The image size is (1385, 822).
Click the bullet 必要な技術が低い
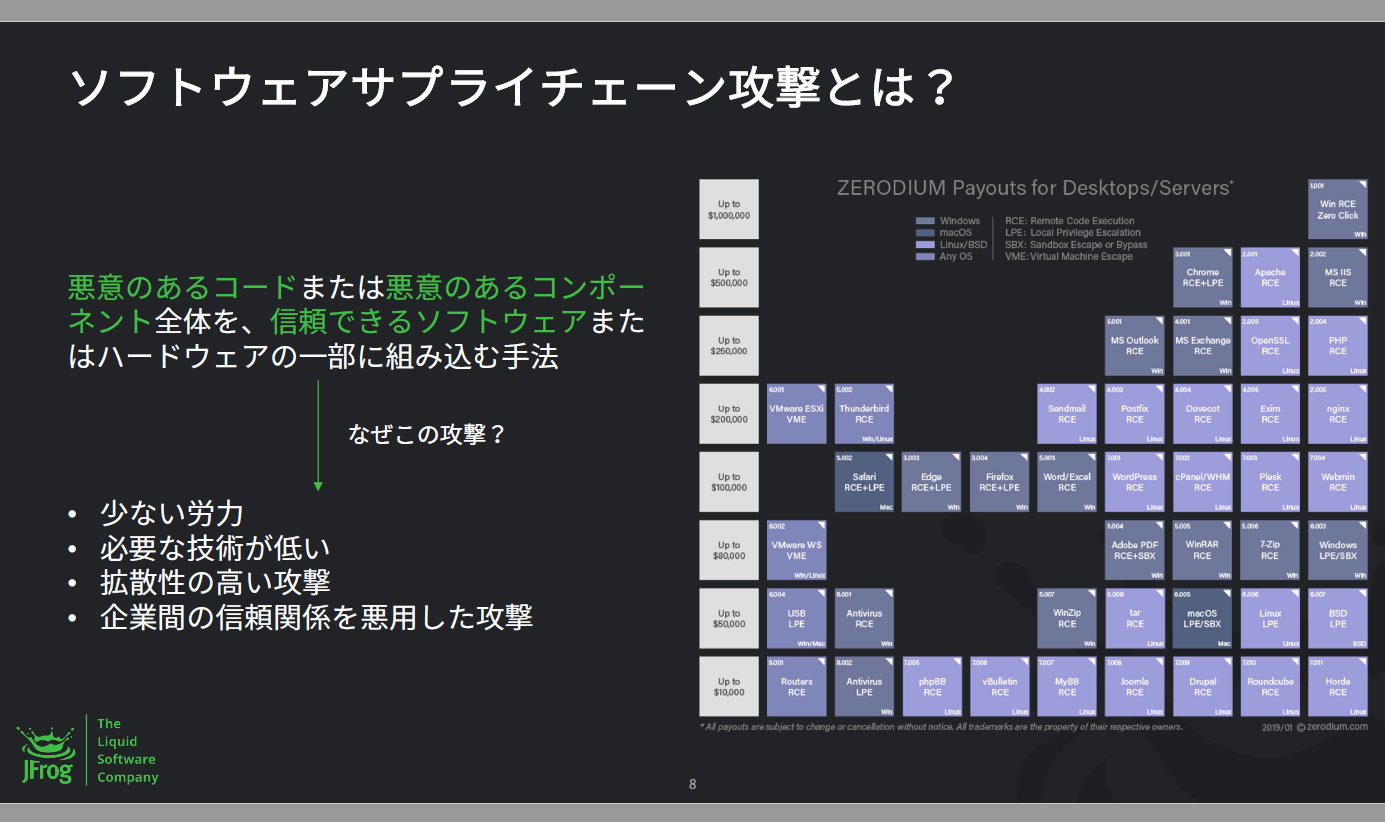[x=215, y=548]
